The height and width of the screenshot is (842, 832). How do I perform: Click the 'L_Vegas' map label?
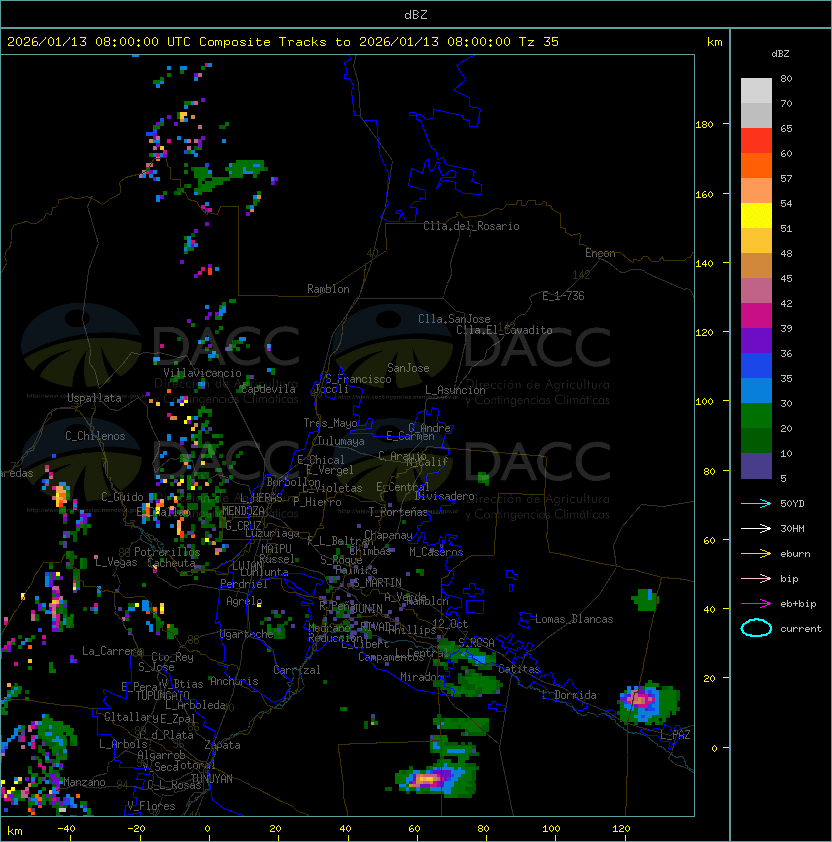click(116, 562)
